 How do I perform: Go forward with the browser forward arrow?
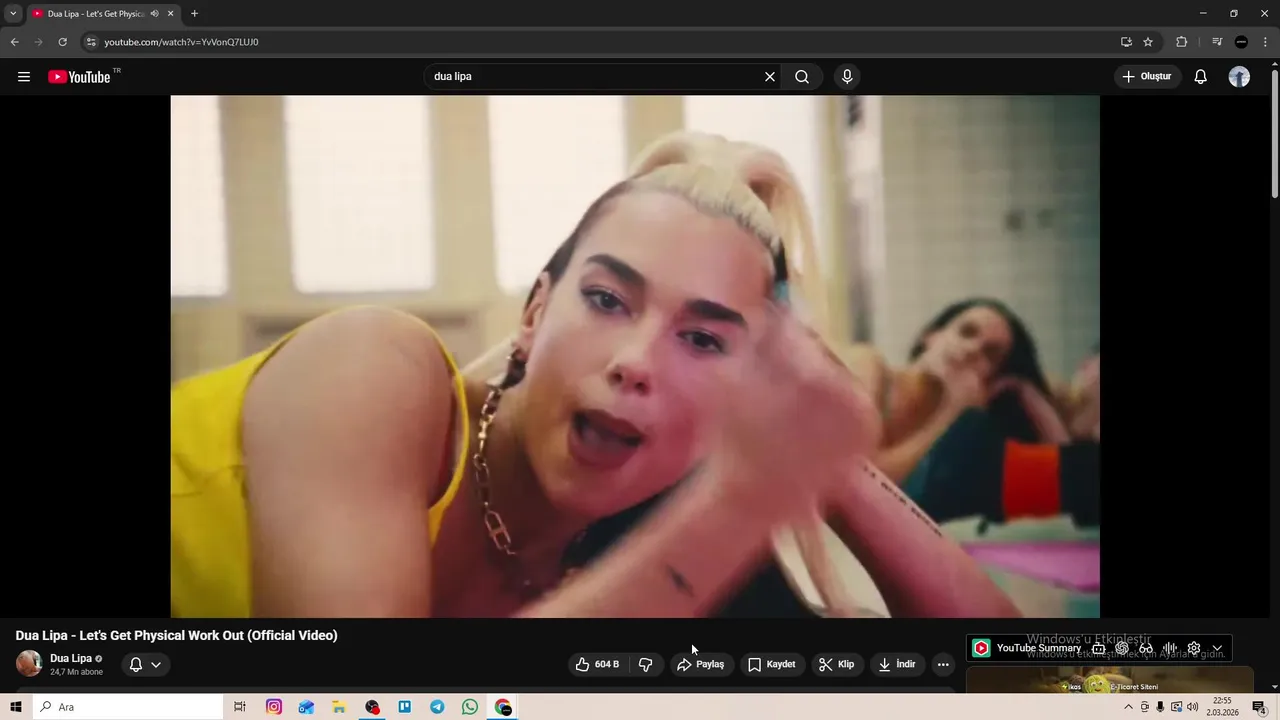coord(38,42)
